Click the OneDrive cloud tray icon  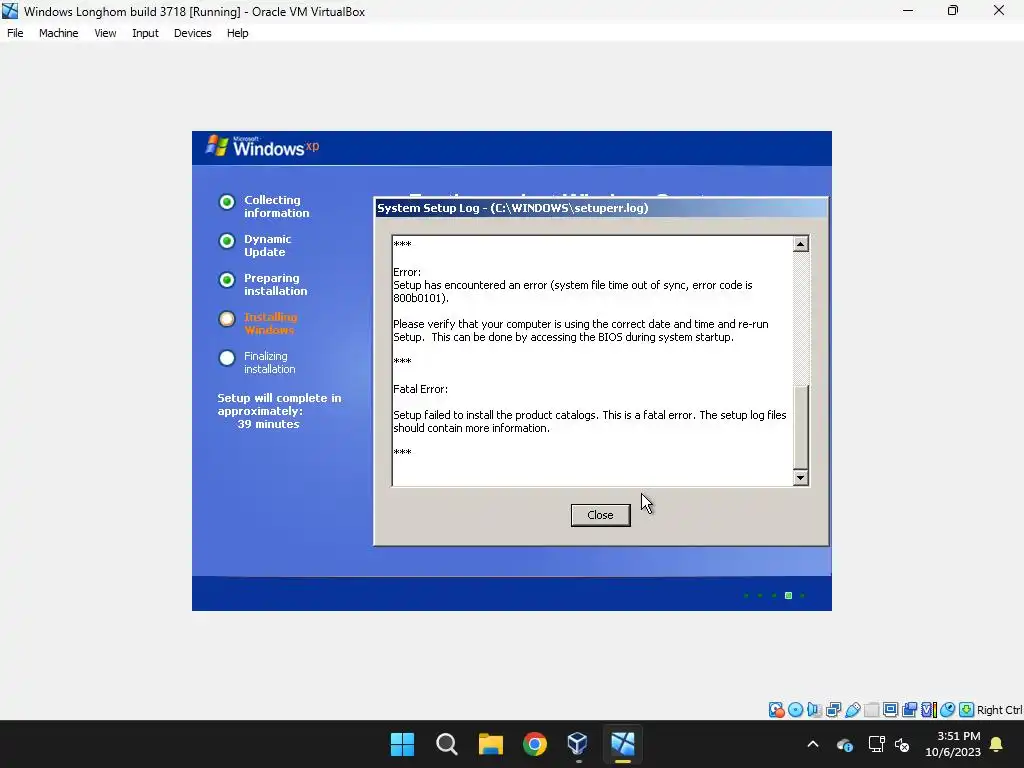(844, 744)
